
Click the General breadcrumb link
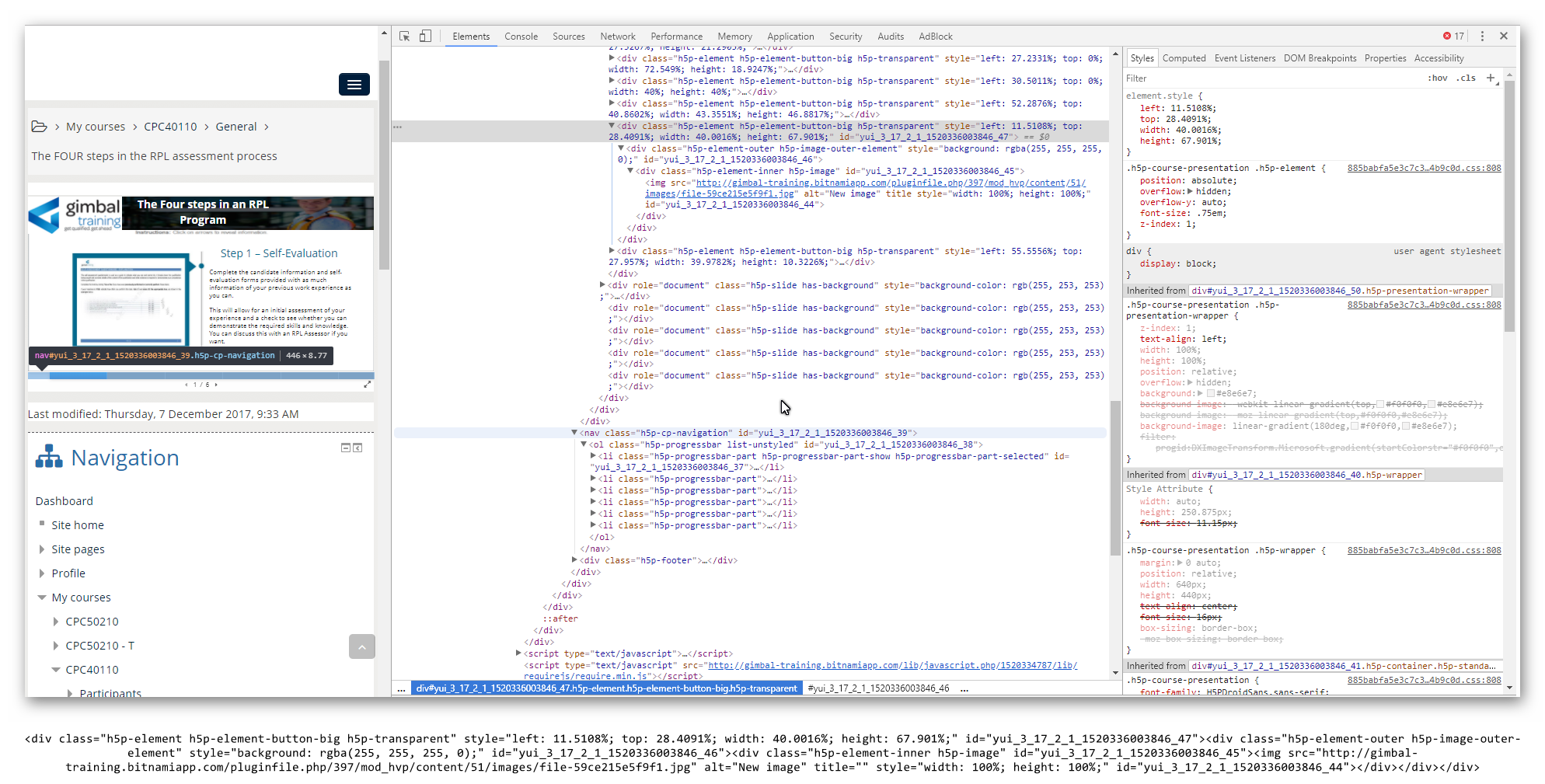pyautogui.click(x=236, y=127)
